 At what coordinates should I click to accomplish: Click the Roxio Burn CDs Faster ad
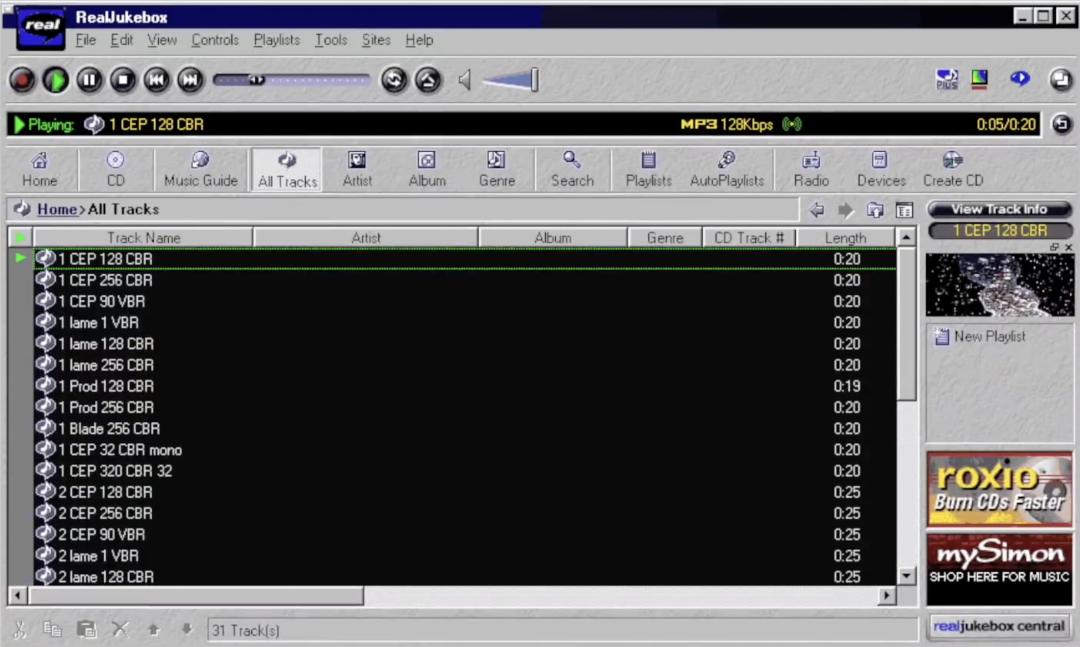[x=999, y=489]
